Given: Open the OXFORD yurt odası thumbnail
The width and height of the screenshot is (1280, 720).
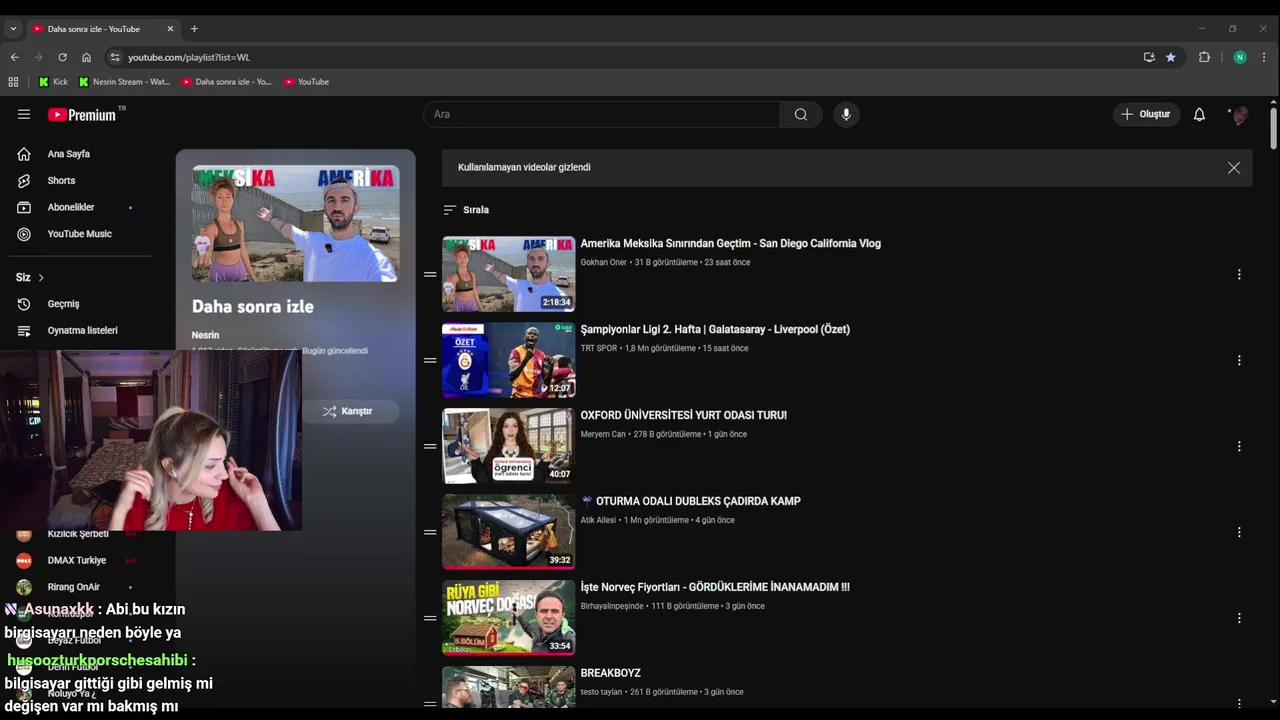Looking at the screenshot, I should [x=509, y=446].
